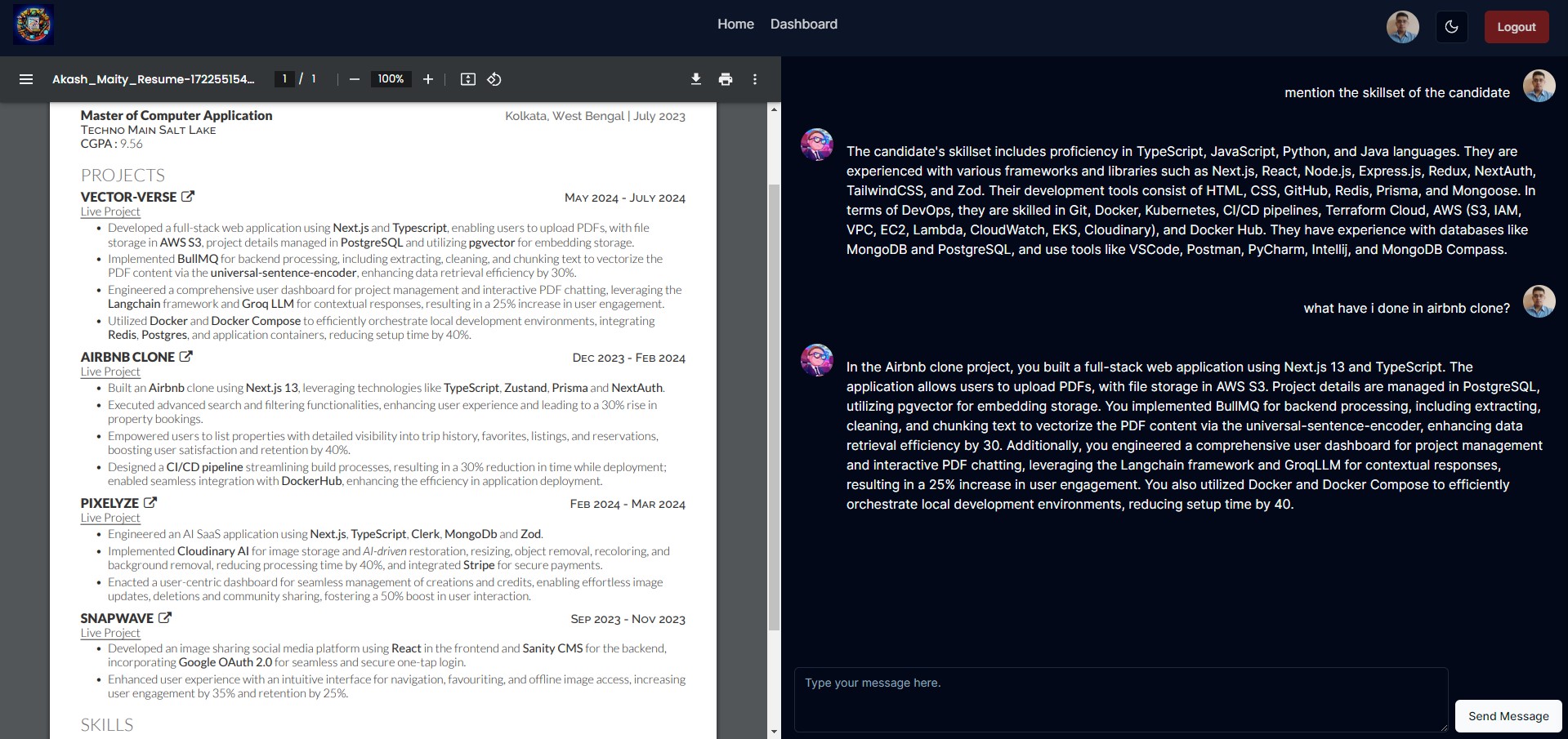Zoom in the PDF document

click(x=427, y=79)
